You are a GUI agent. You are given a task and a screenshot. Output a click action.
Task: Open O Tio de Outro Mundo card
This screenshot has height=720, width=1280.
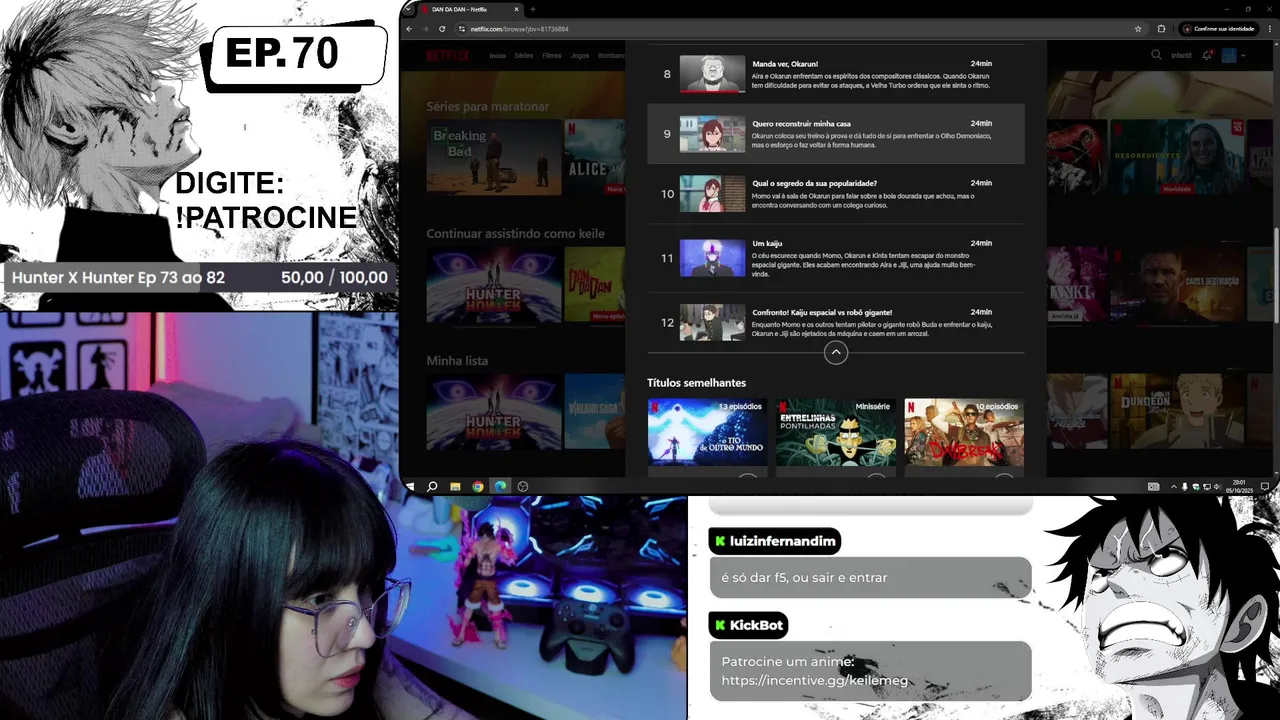click(x=707, y=432)
